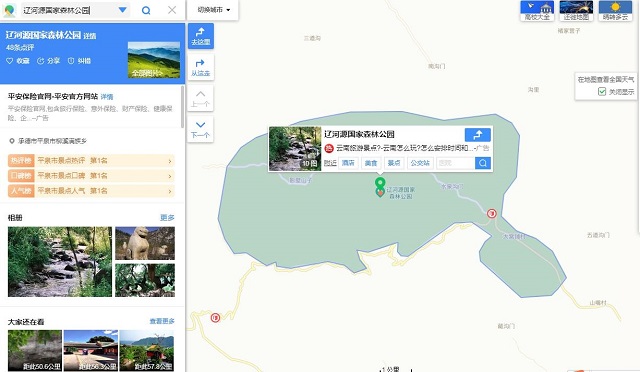
Task: Click the search magnifier icon in search bar
Action: [x=146, y=10]
